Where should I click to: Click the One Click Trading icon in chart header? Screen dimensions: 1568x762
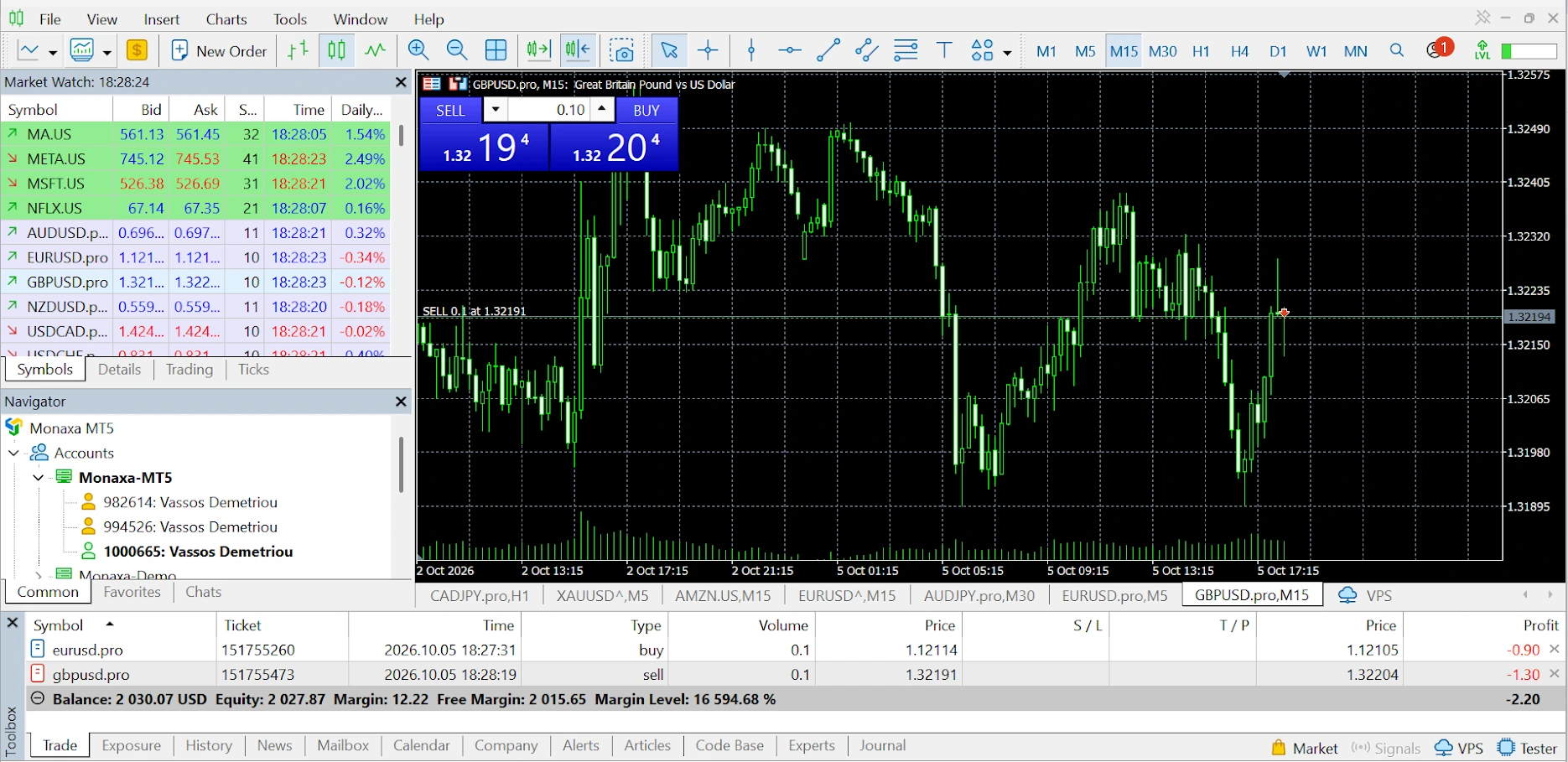(x=458, y=84)
